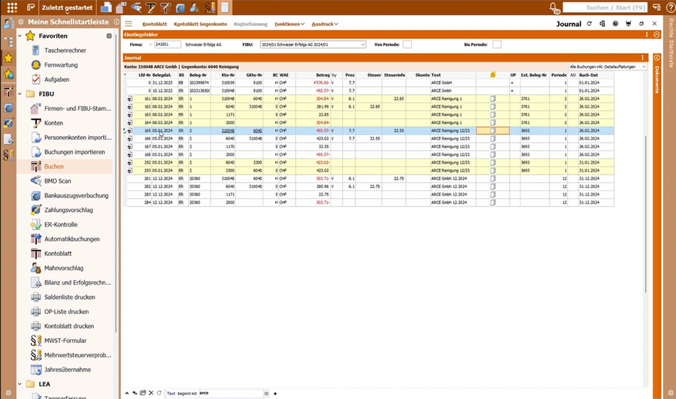Screen dimensions: 676x399
Task: Click the Kontoblatt Gegenkonto menu item
Action: [x=200, y=24]
